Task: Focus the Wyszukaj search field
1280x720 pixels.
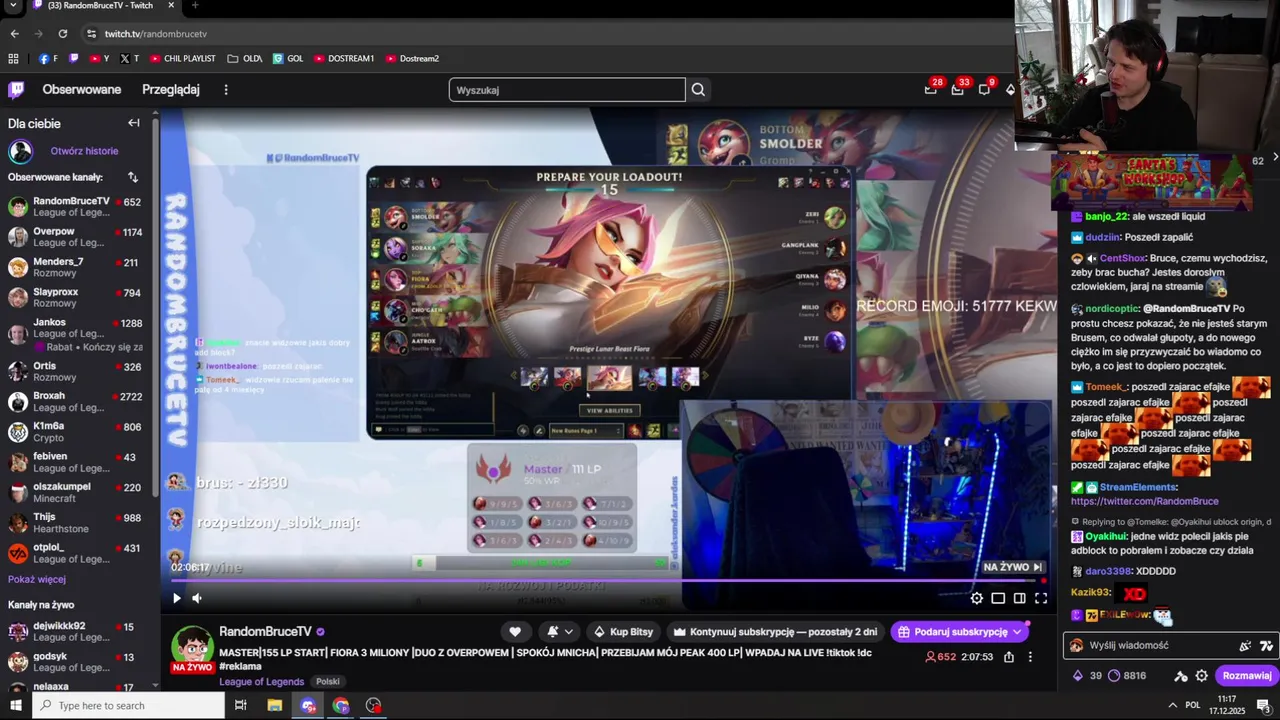Action: [567, 90]
